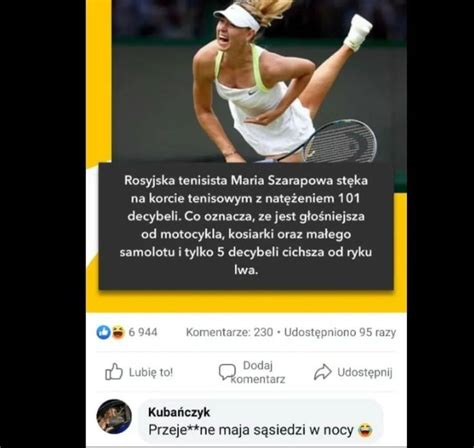Open the 6 944 reactions count
Viewport: 474px width, 448px height.
point(143,332)
